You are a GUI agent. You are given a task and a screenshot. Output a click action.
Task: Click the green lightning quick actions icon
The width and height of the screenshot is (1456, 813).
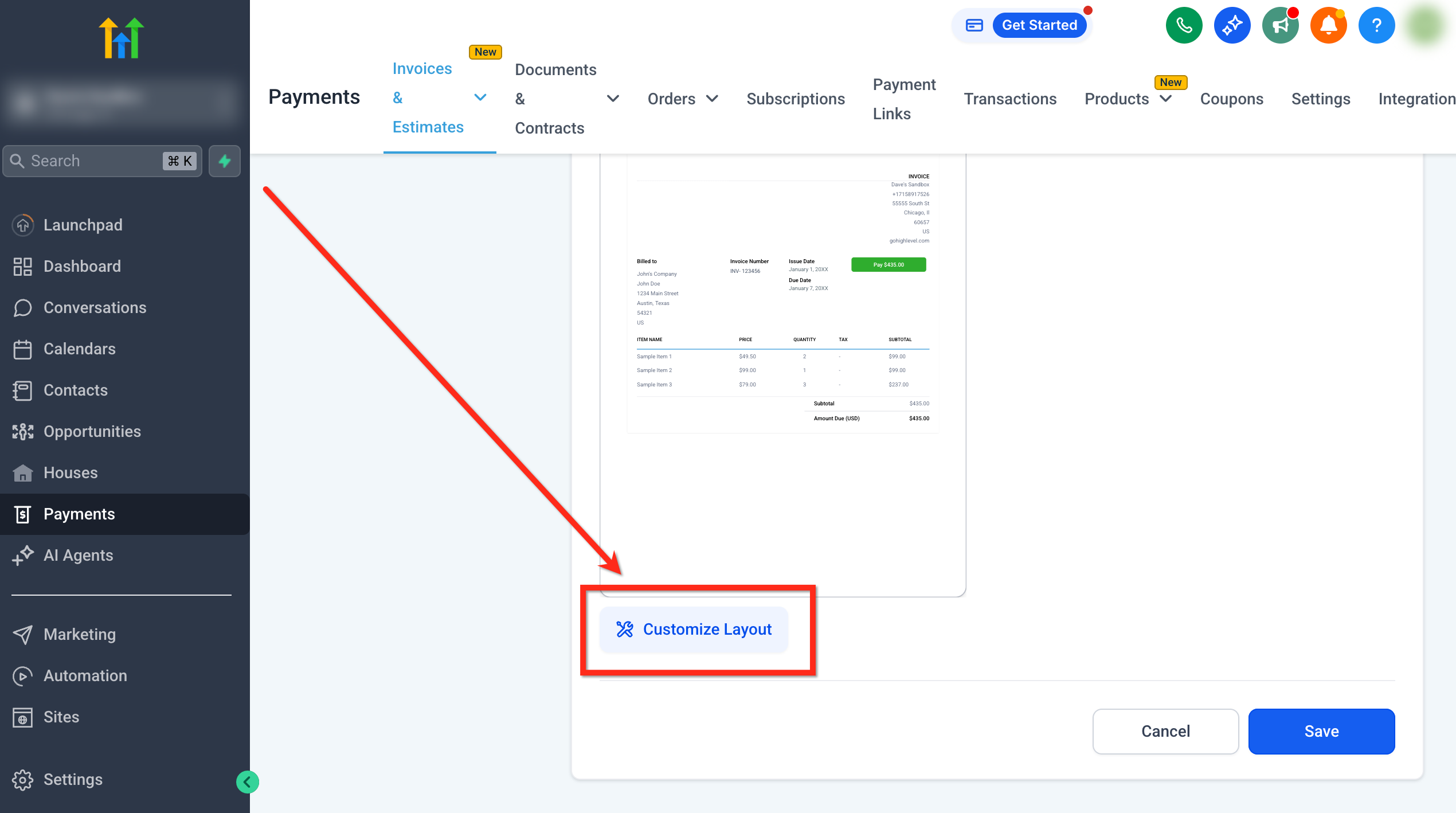point(225,161)
